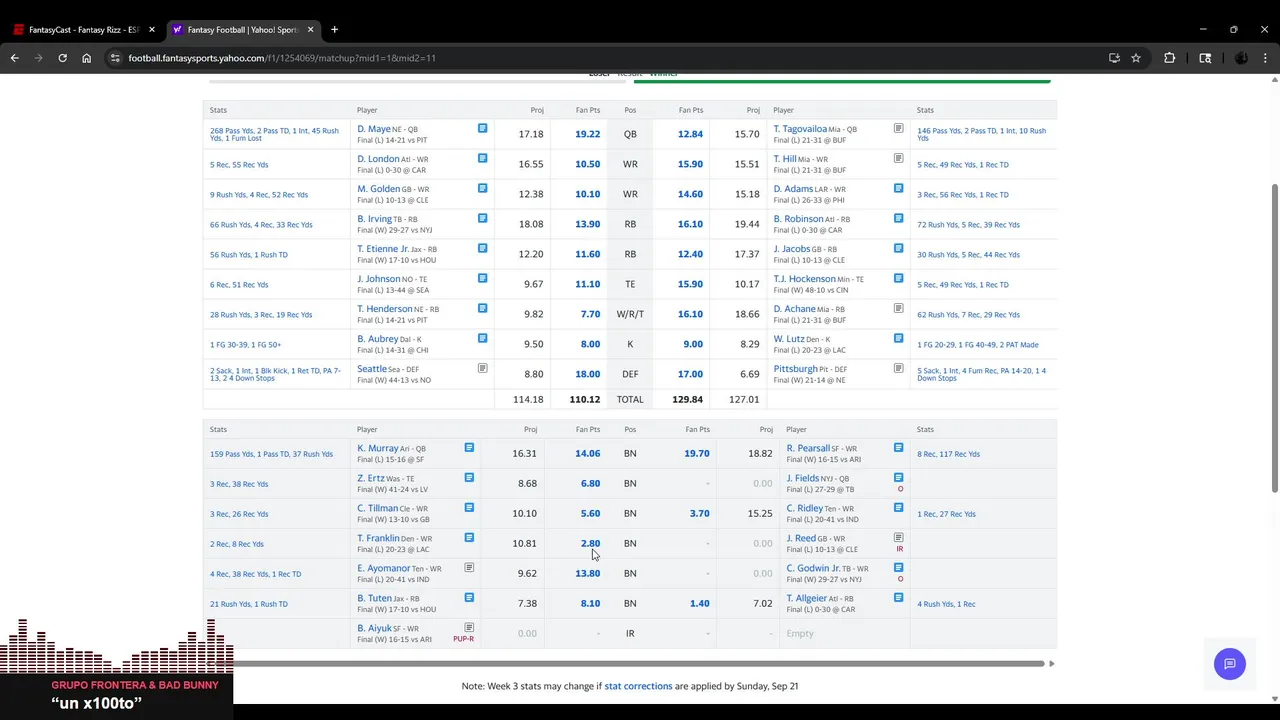Open notes icon for Pittsburgh defense

898,368
